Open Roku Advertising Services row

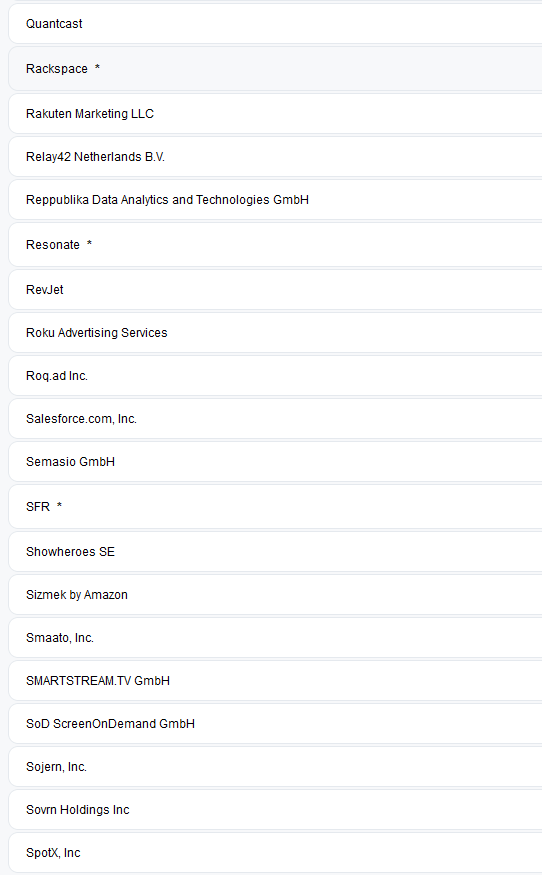click(276, 333)
